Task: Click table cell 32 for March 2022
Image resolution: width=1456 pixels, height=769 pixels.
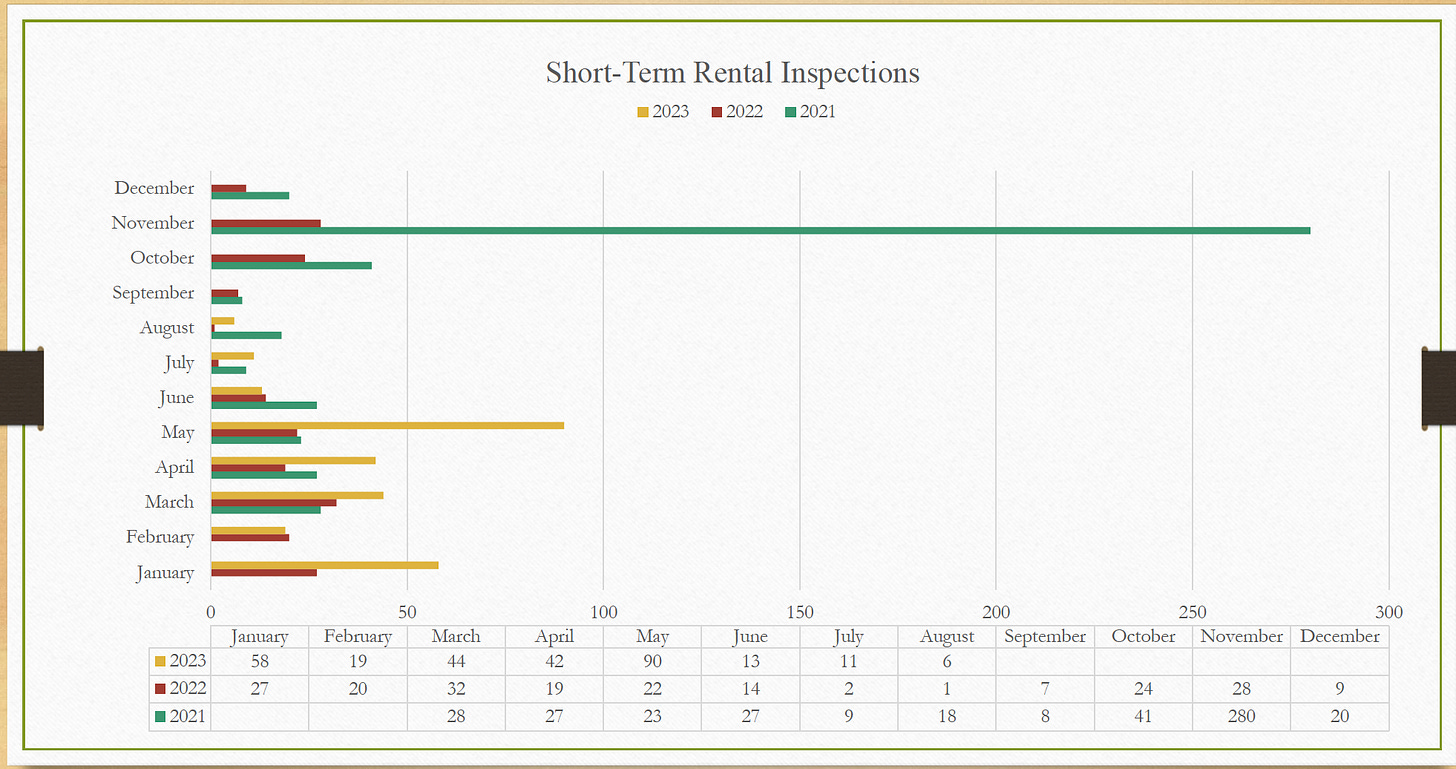Action: point(456,689)
